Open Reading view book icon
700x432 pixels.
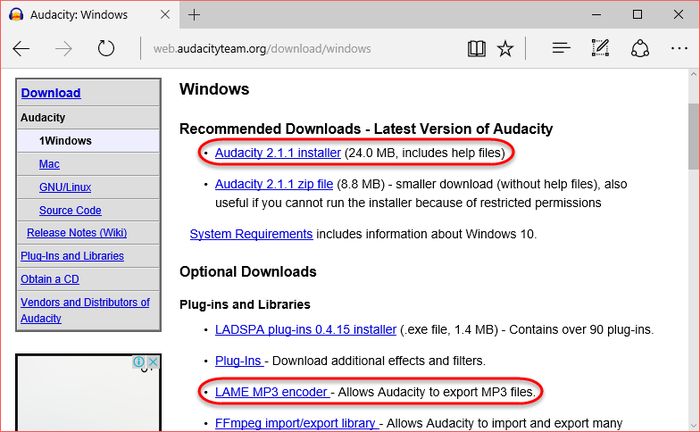[476, 48]
